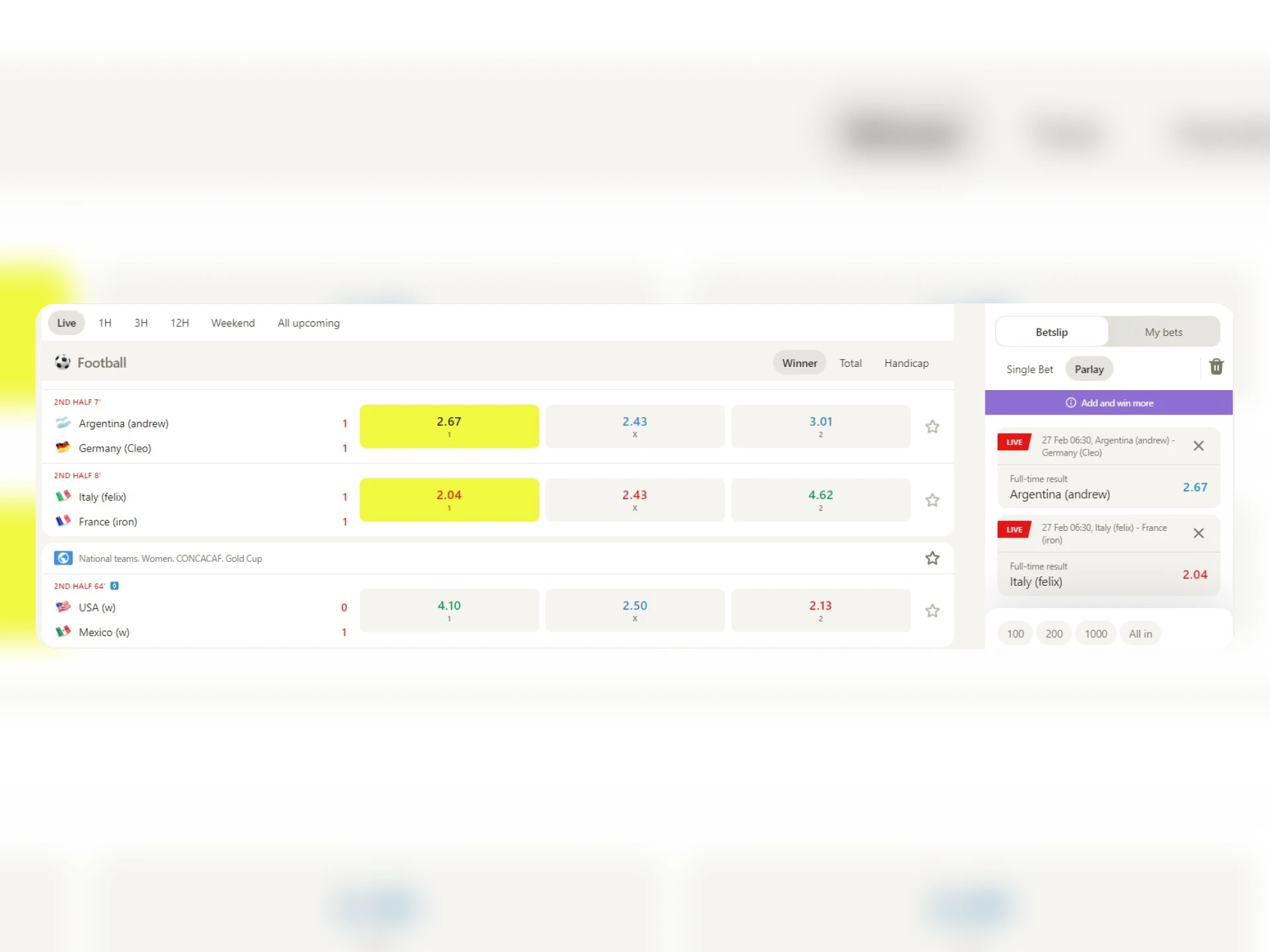Click the match statistics icon beside 2ND HALF 64'
The image size is (1270, 952).
(x=114, y=586)
